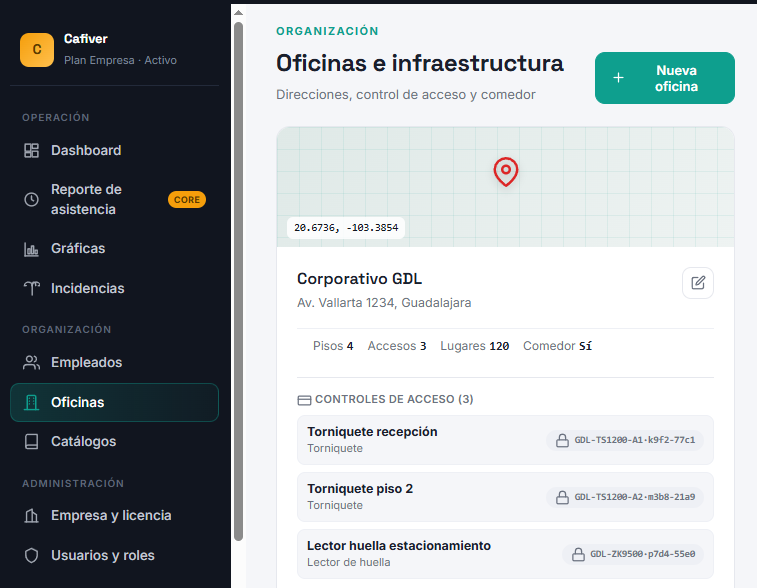Image resolution: width=757 pixels, height=588 pixels.
Task: Click the CONTROLES DE ACCESO (3) heading
Action: (x=394, y=399)
